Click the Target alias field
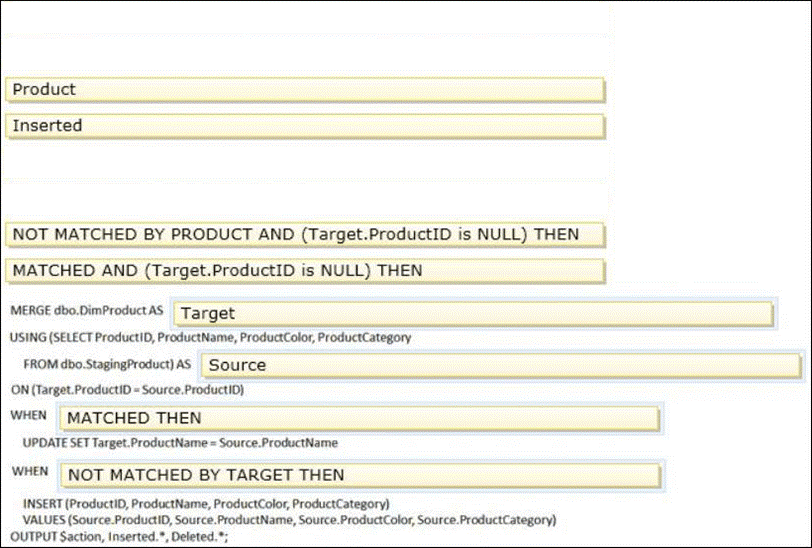 click(473, 314)
